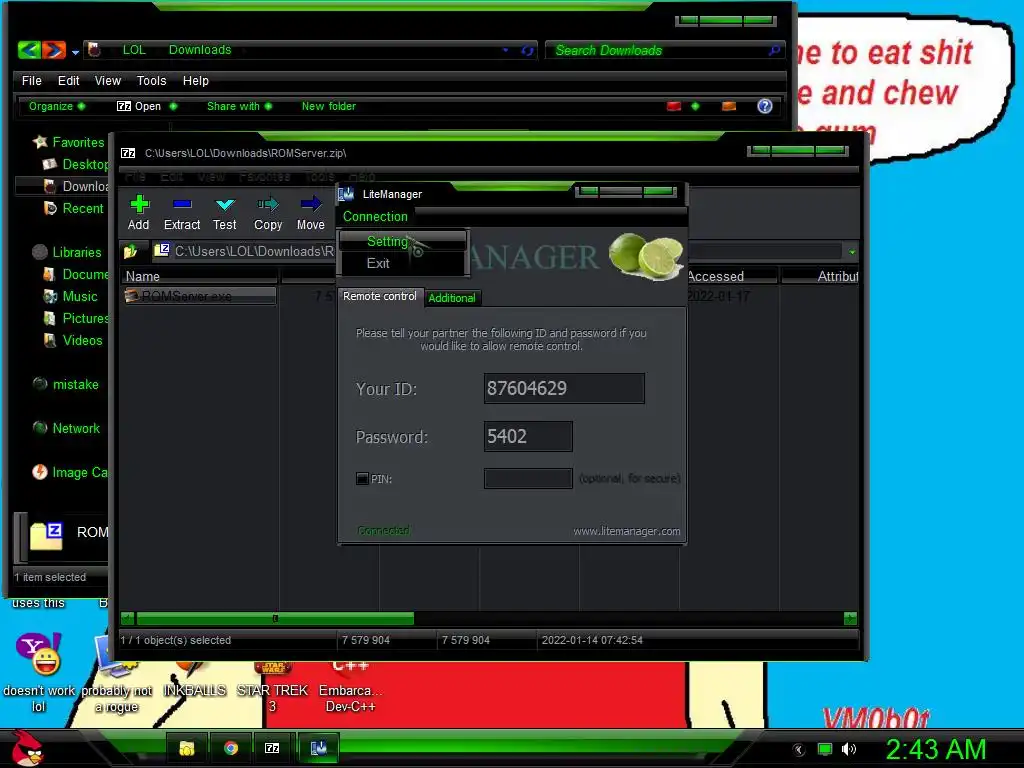Open LiteManager Connection menu
Screen dimensions: 1024x768
coord(375,216)
